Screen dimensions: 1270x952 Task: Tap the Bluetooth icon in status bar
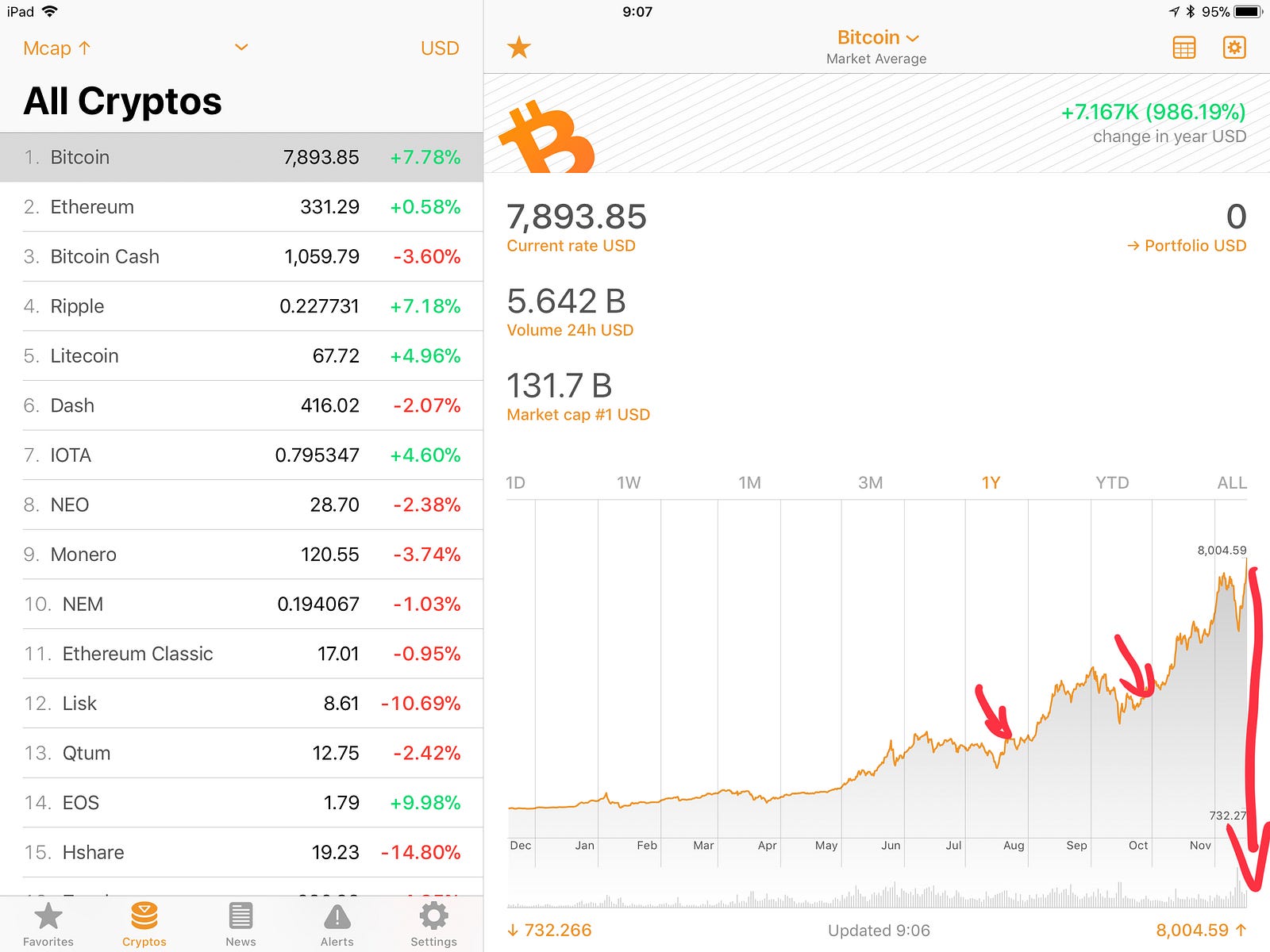pyautogui.click(x=1191, y=12)
